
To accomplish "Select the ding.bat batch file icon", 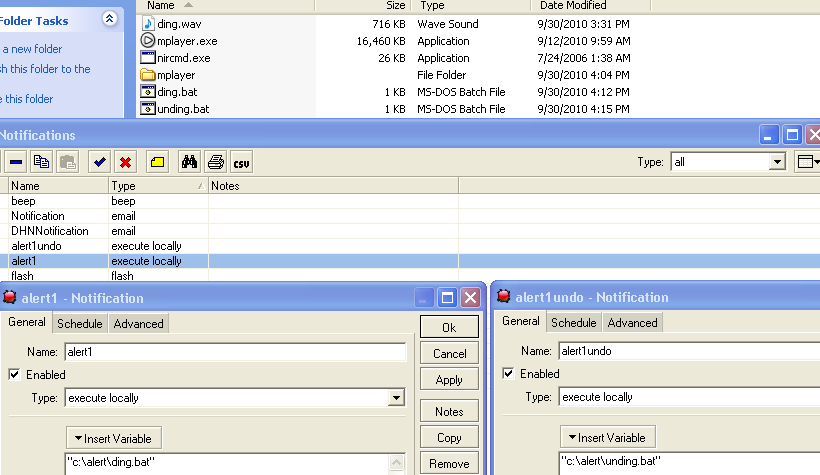I will coord(148,92).
